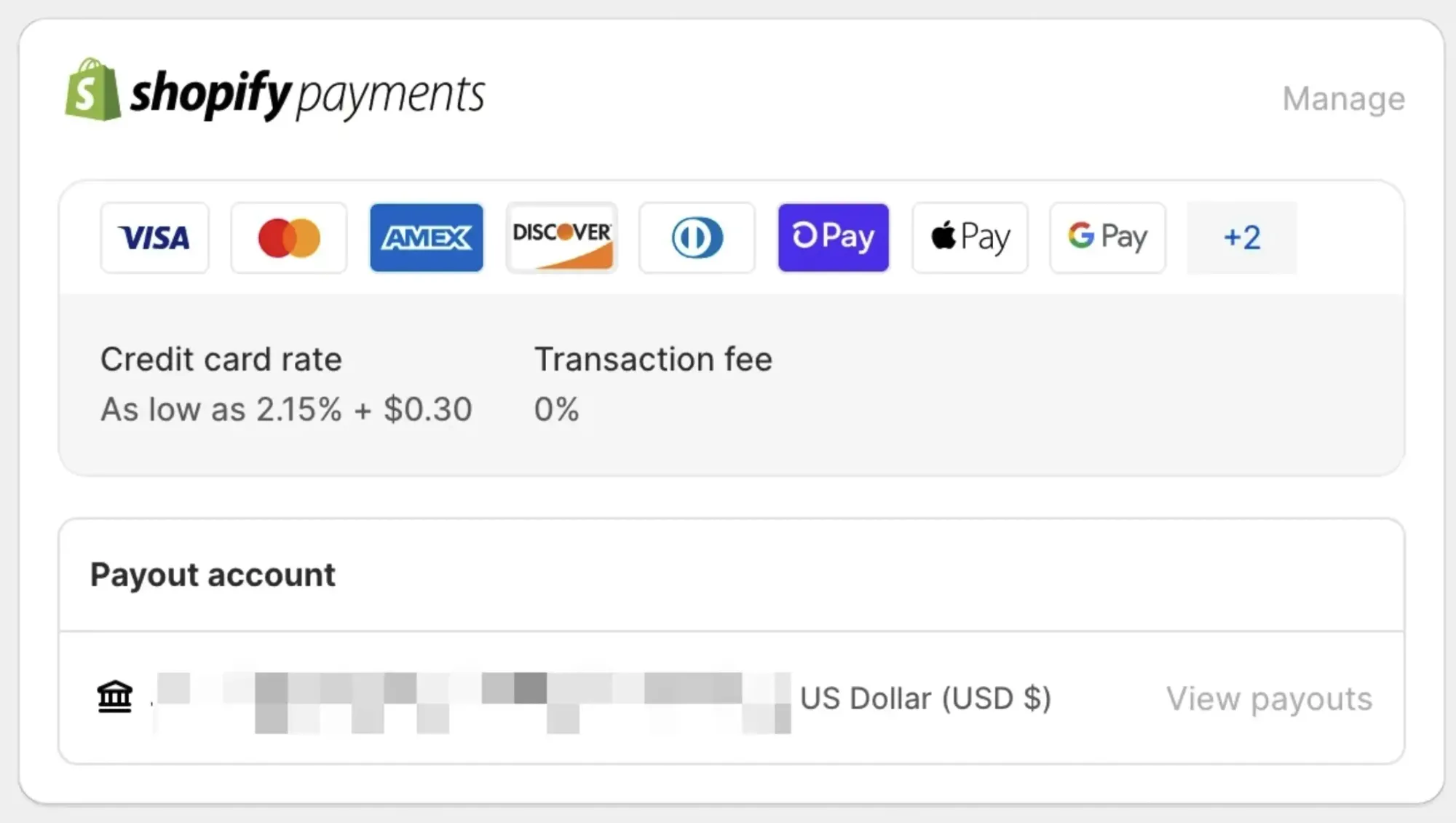Click the Google Pay icon

1107,237
